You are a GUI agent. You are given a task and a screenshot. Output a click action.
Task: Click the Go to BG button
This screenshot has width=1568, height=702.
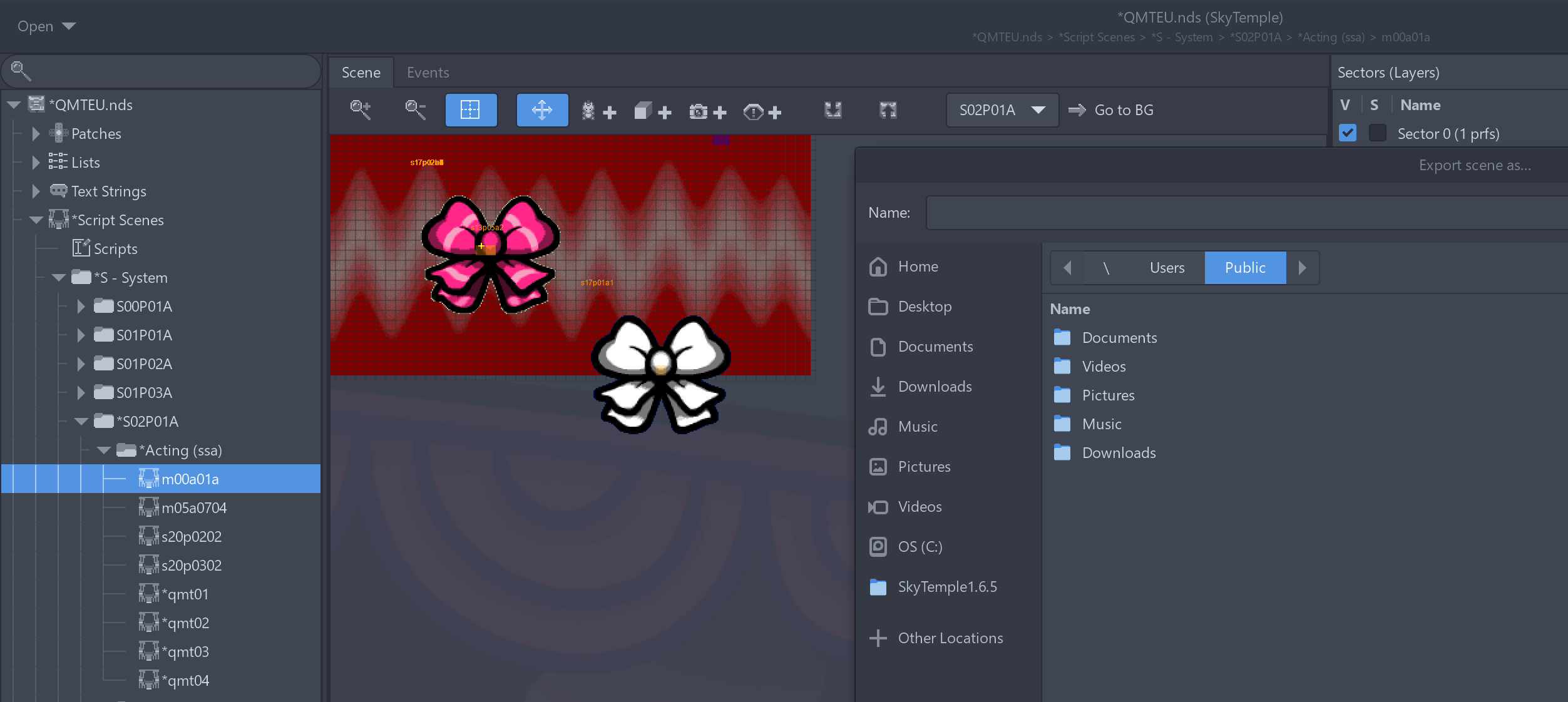[1111, 110]
